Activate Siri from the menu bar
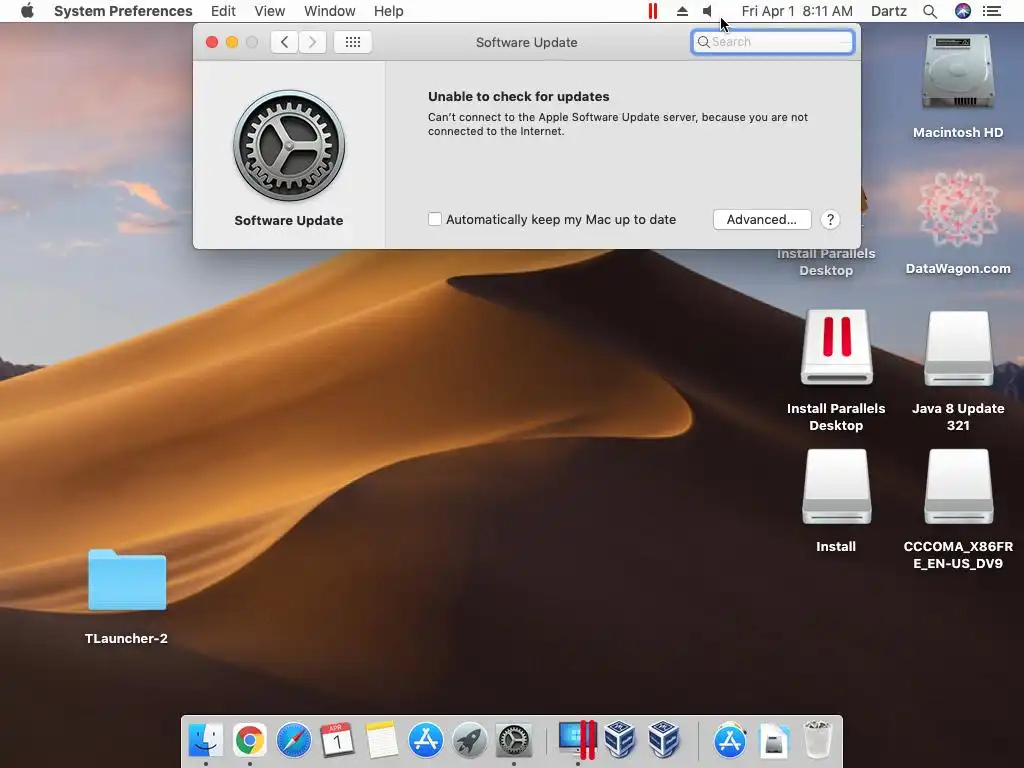 pos(963,11)
